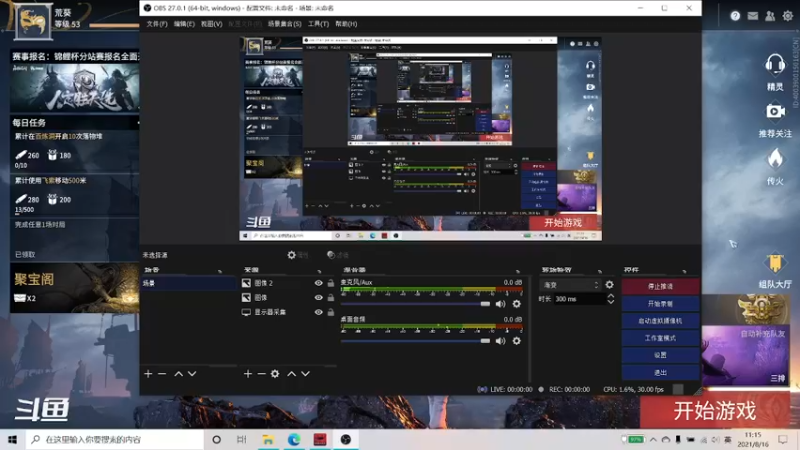Open Microsoft Edge from taskbar
Viewport: 800px width, 450px height.
coord(294,439)
